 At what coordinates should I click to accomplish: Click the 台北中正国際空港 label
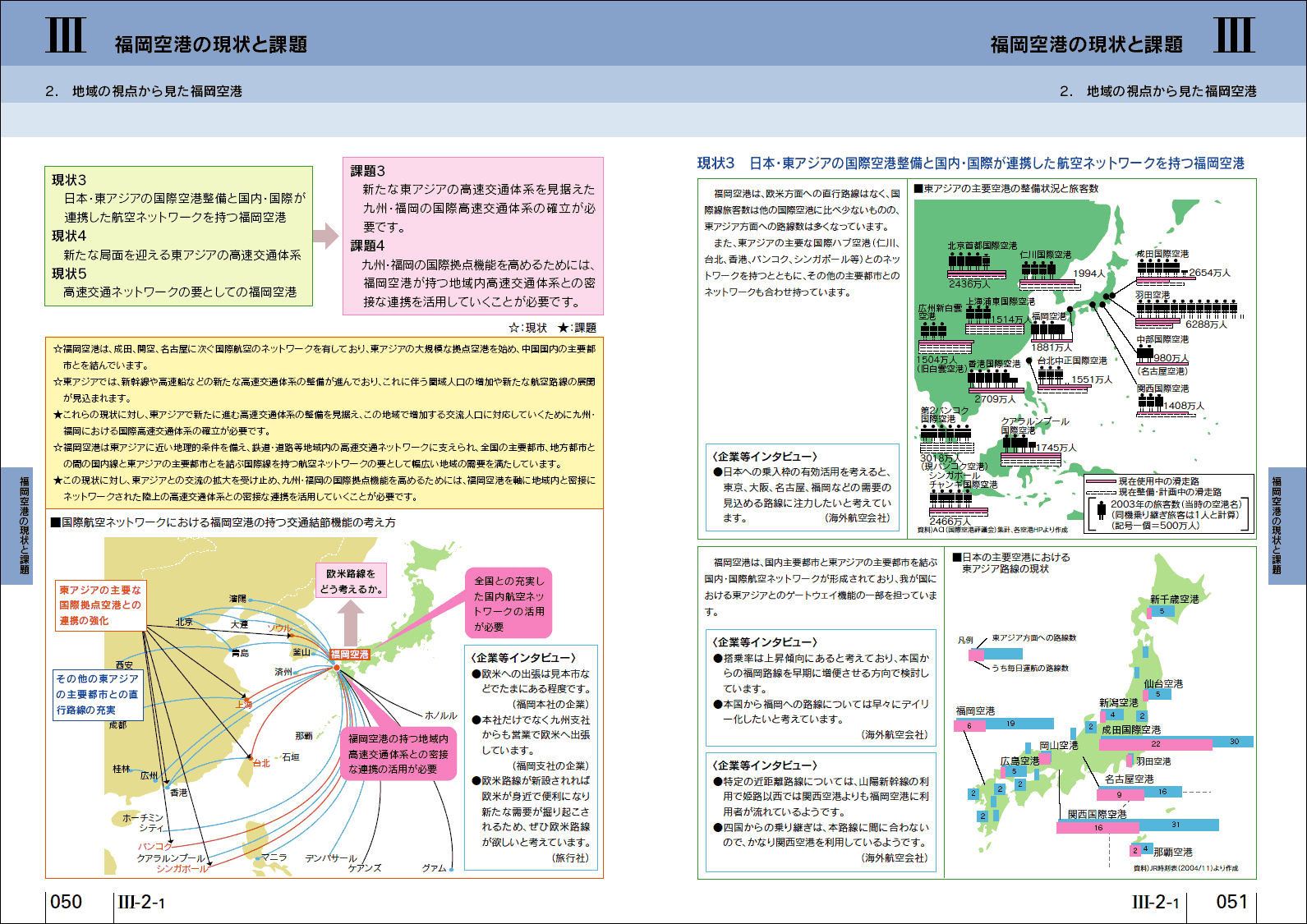click(1072, 361)
